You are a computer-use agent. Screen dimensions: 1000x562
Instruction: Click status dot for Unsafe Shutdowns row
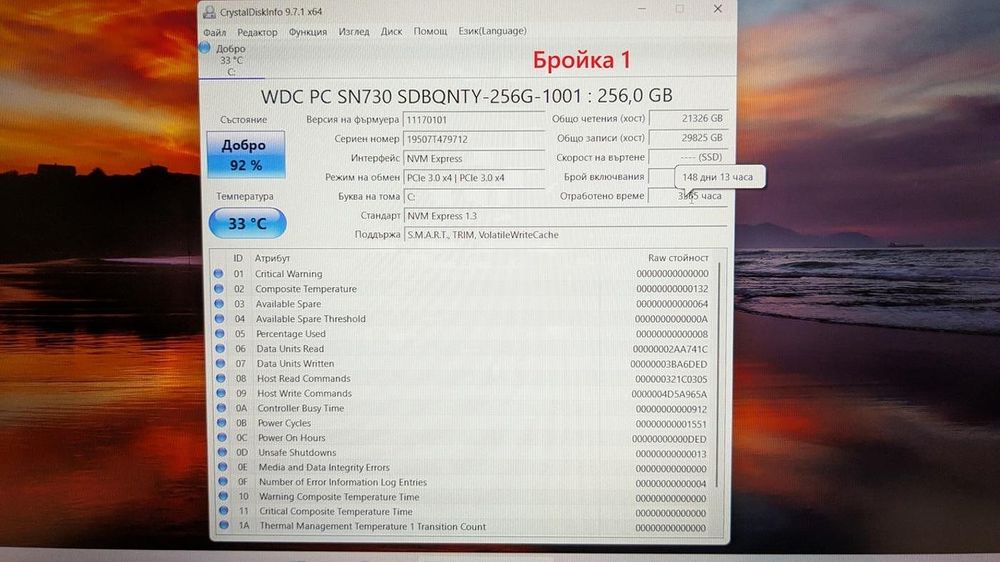pyautogui.click(x=223, y=452)
